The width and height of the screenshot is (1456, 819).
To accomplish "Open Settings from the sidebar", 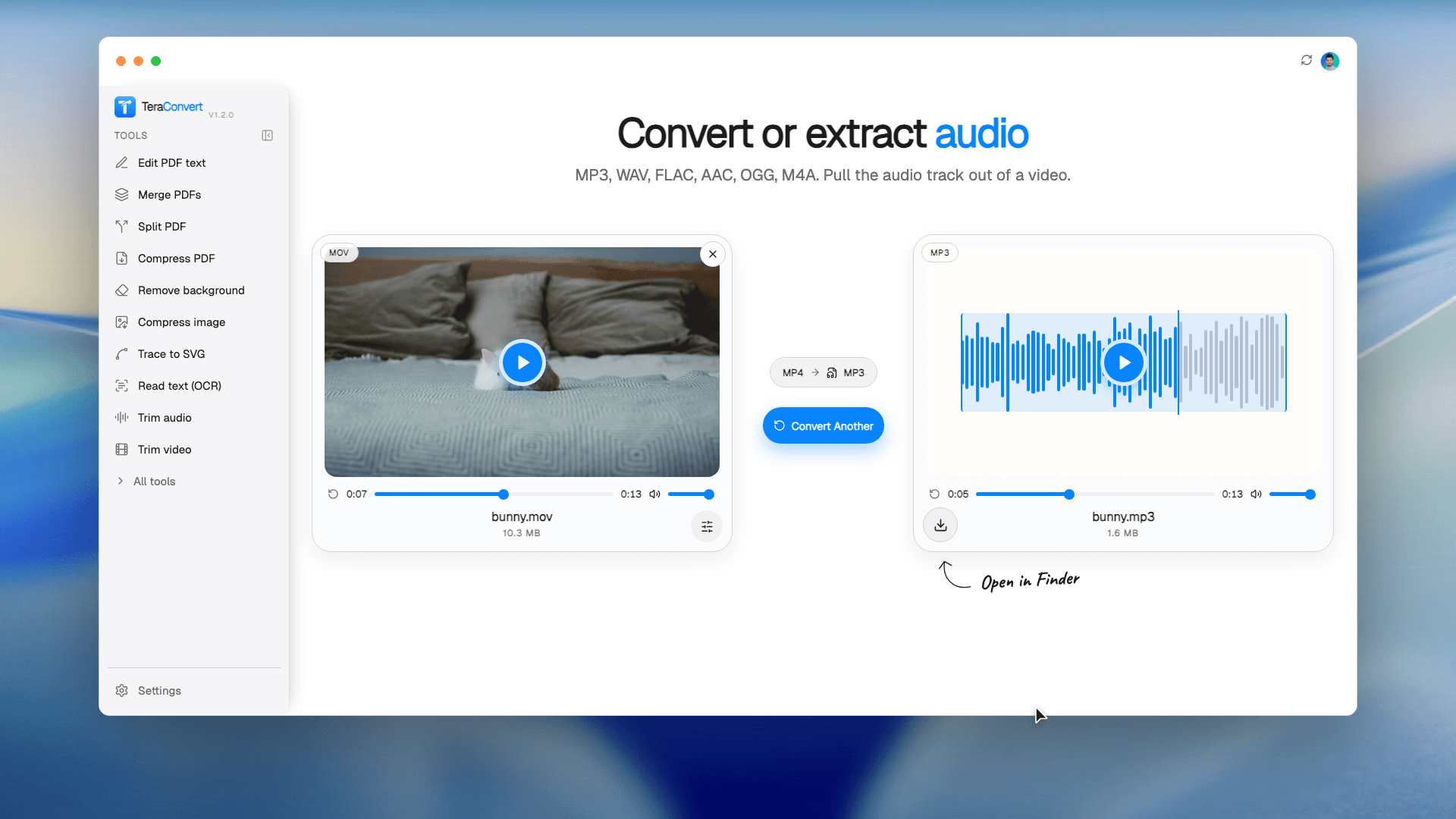I will (x=159, y=691).
